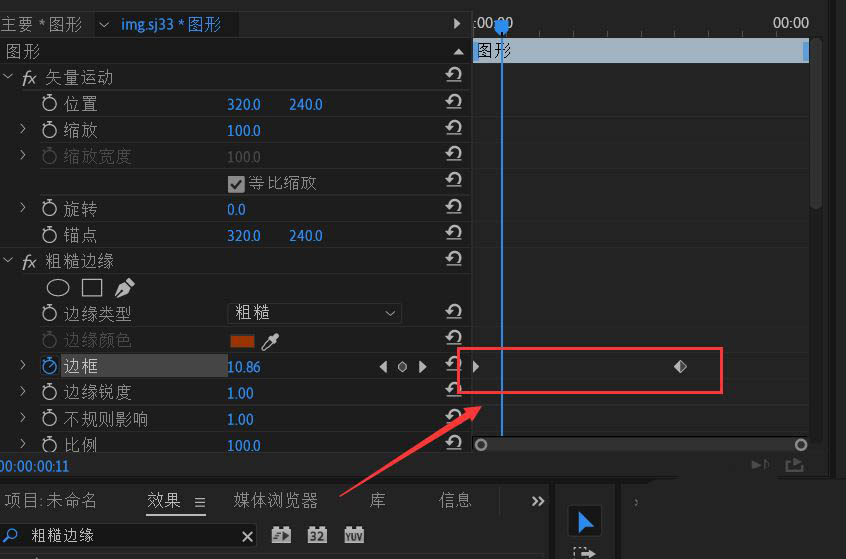The image size is (846, 559).
Task: Create 4-point polygon mask
Action: [92, 288]
